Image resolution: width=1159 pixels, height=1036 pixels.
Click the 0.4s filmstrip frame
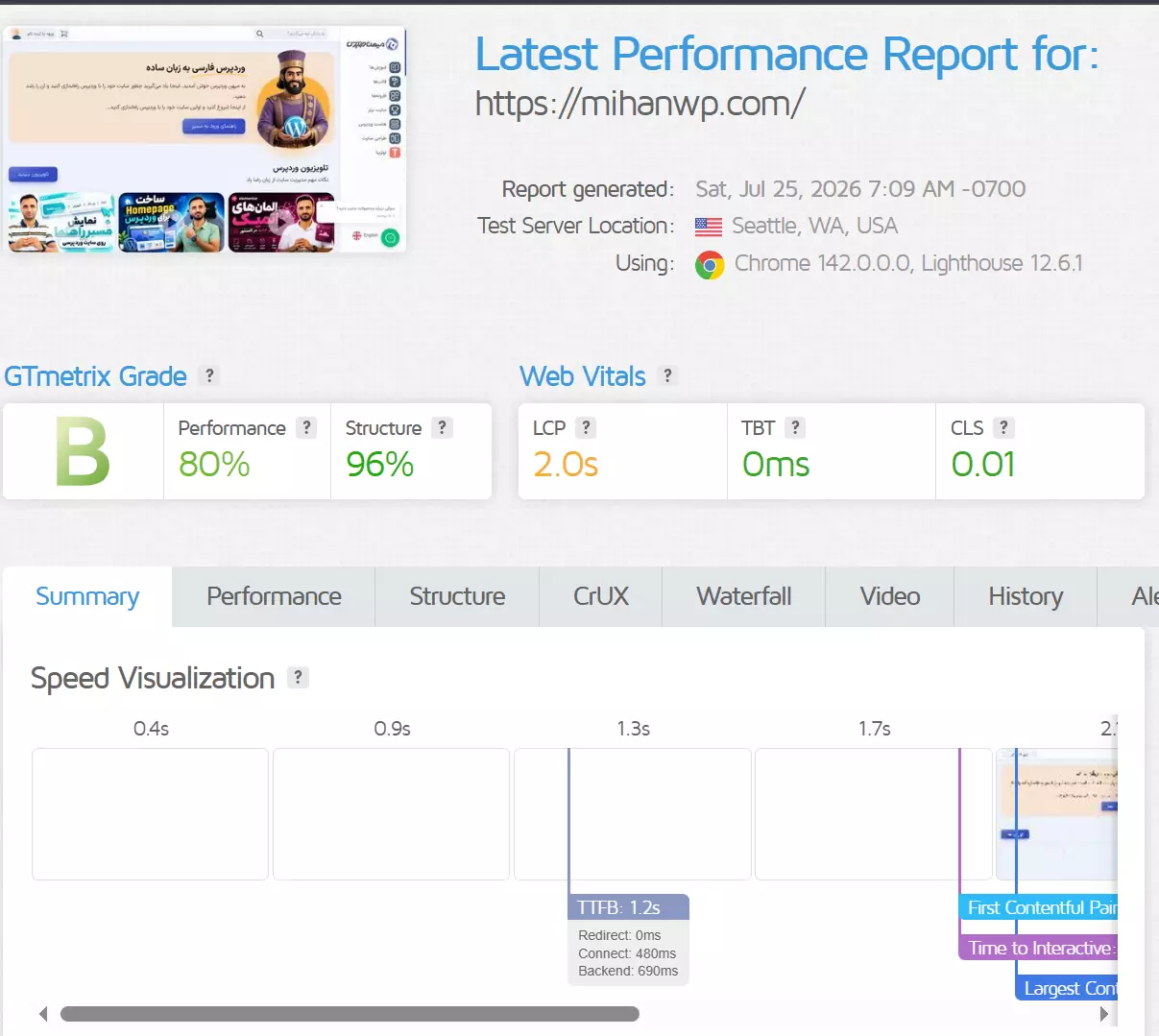pyautogui.click(x=150, y=814)
